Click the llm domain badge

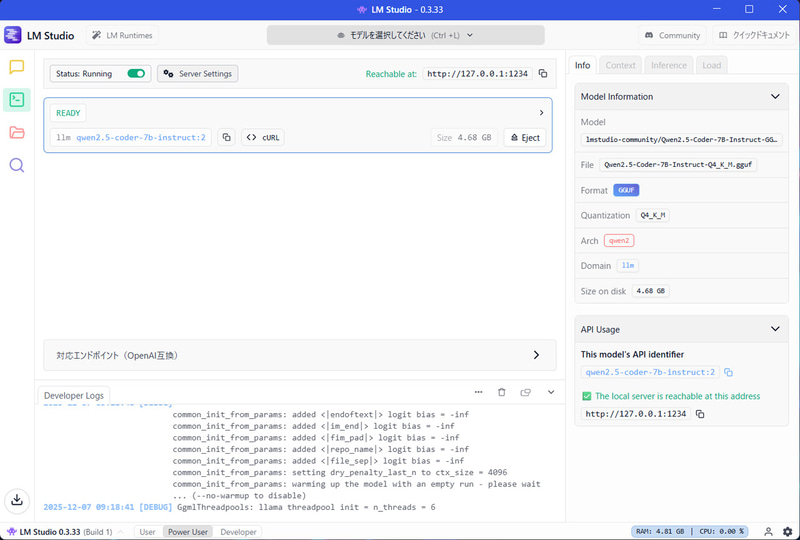[628, 265]
